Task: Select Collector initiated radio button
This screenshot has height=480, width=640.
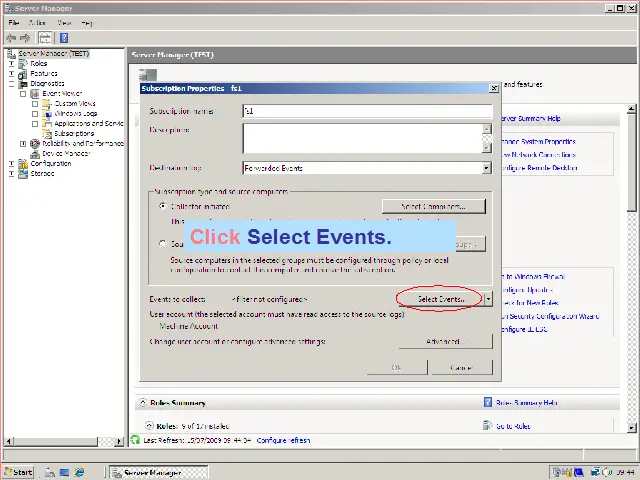Action: pos(163,206)
